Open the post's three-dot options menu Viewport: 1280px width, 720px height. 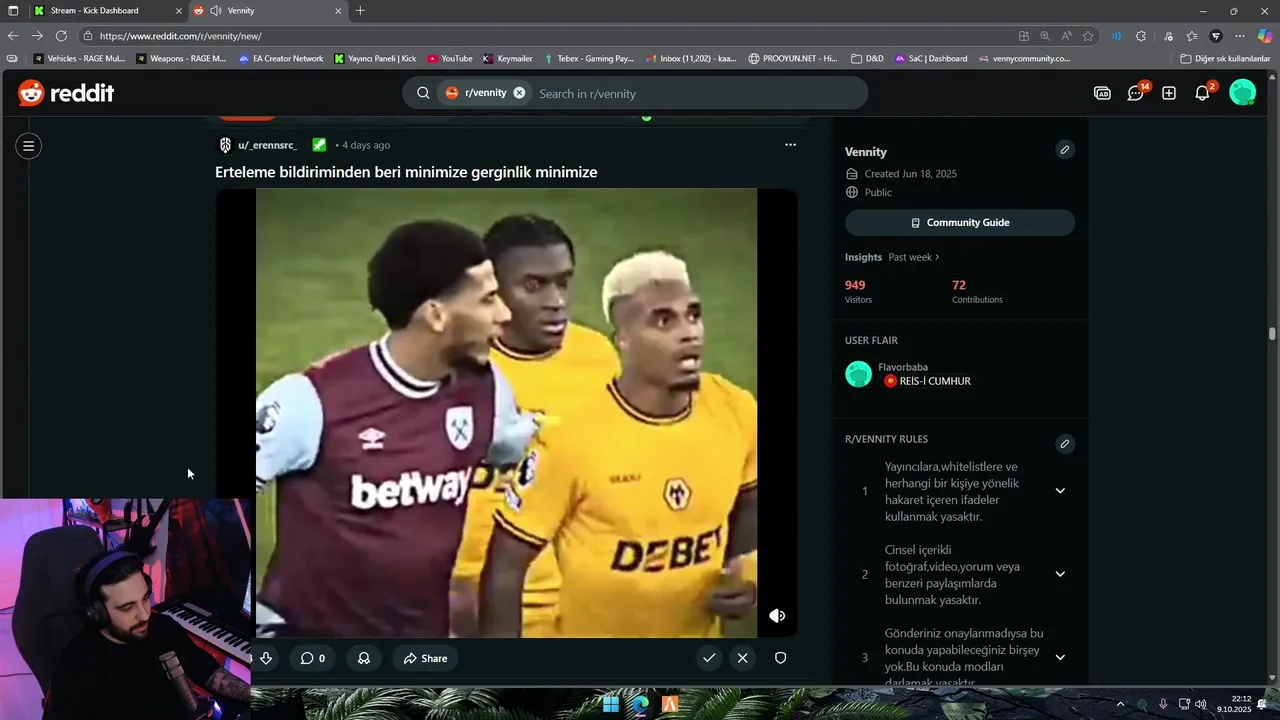pos(790,145)
